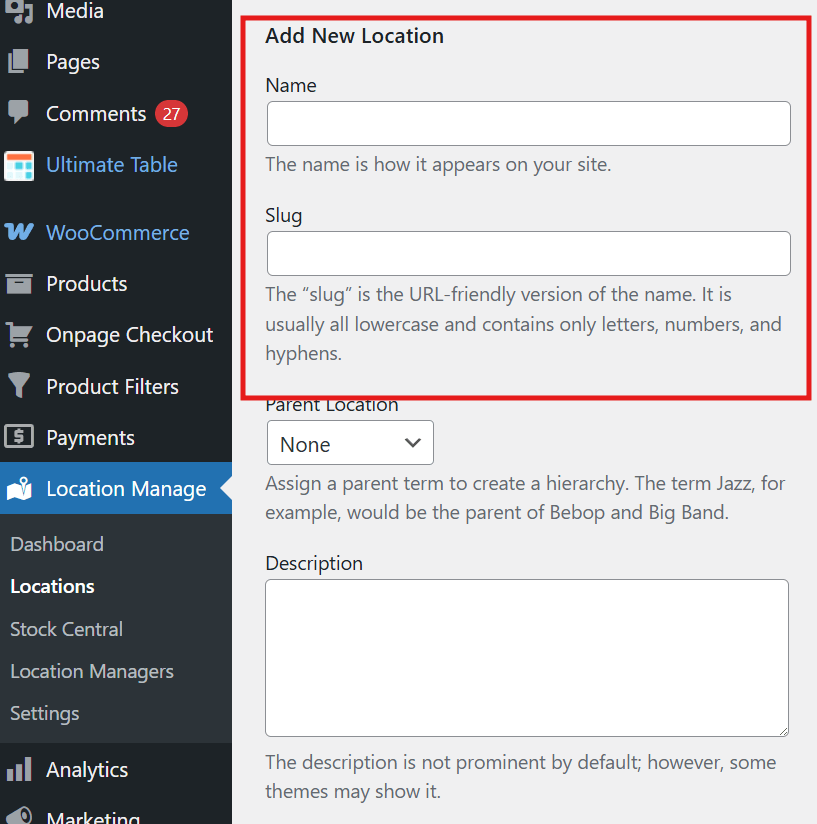Click the Marketing megaphone icon

(21, 817)
